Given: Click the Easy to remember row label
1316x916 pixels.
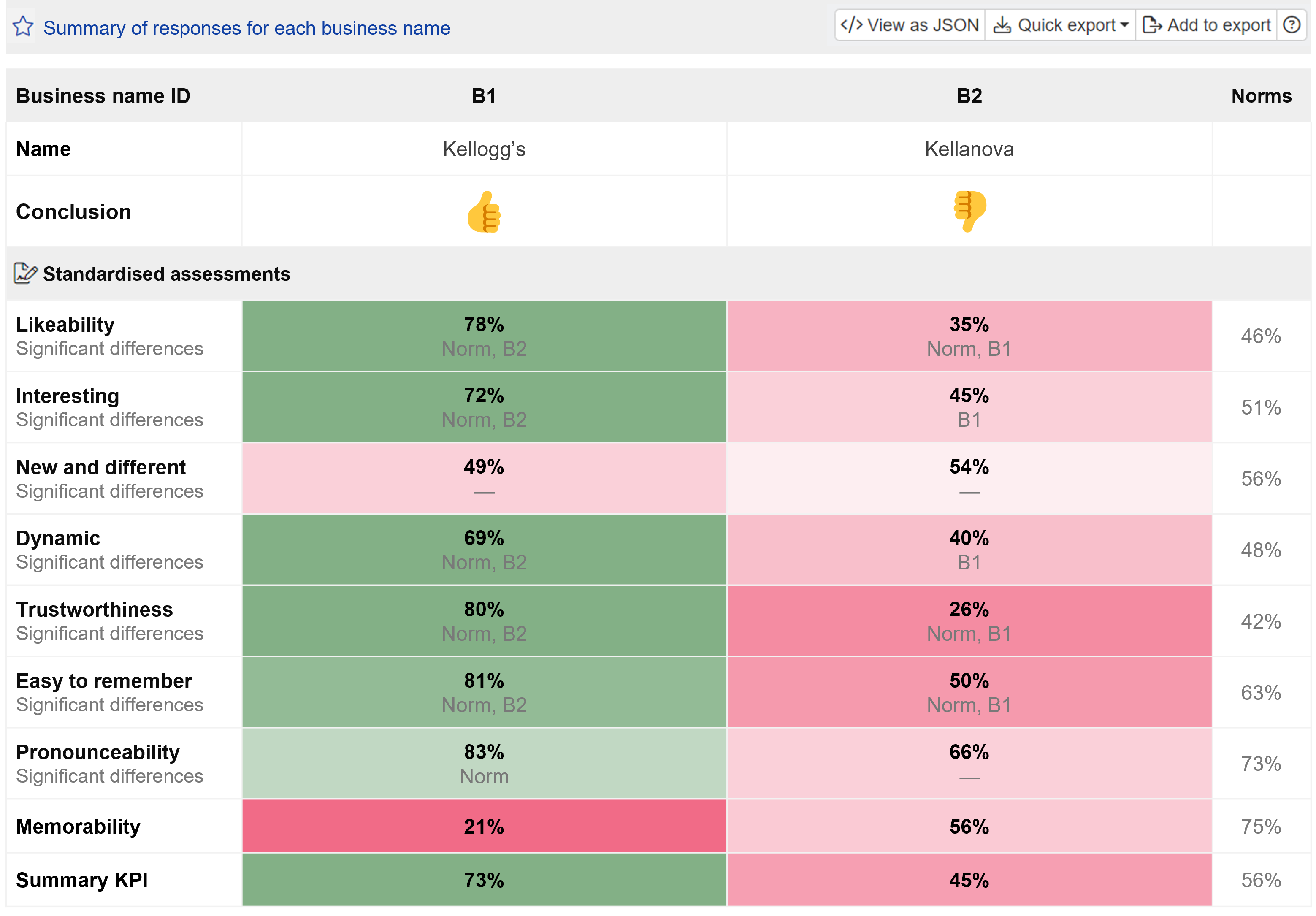Looking at the screenshot, I should point(104,681).
